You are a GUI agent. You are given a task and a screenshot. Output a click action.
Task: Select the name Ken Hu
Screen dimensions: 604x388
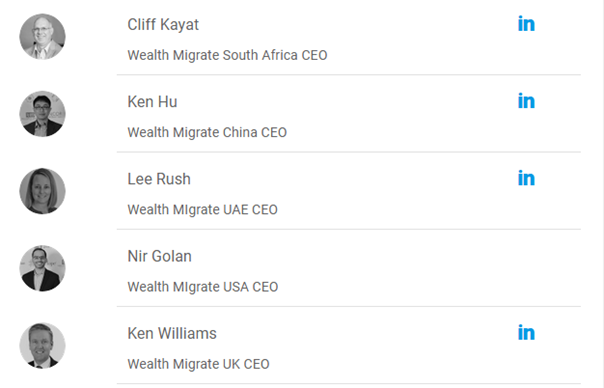click(152, 102)
